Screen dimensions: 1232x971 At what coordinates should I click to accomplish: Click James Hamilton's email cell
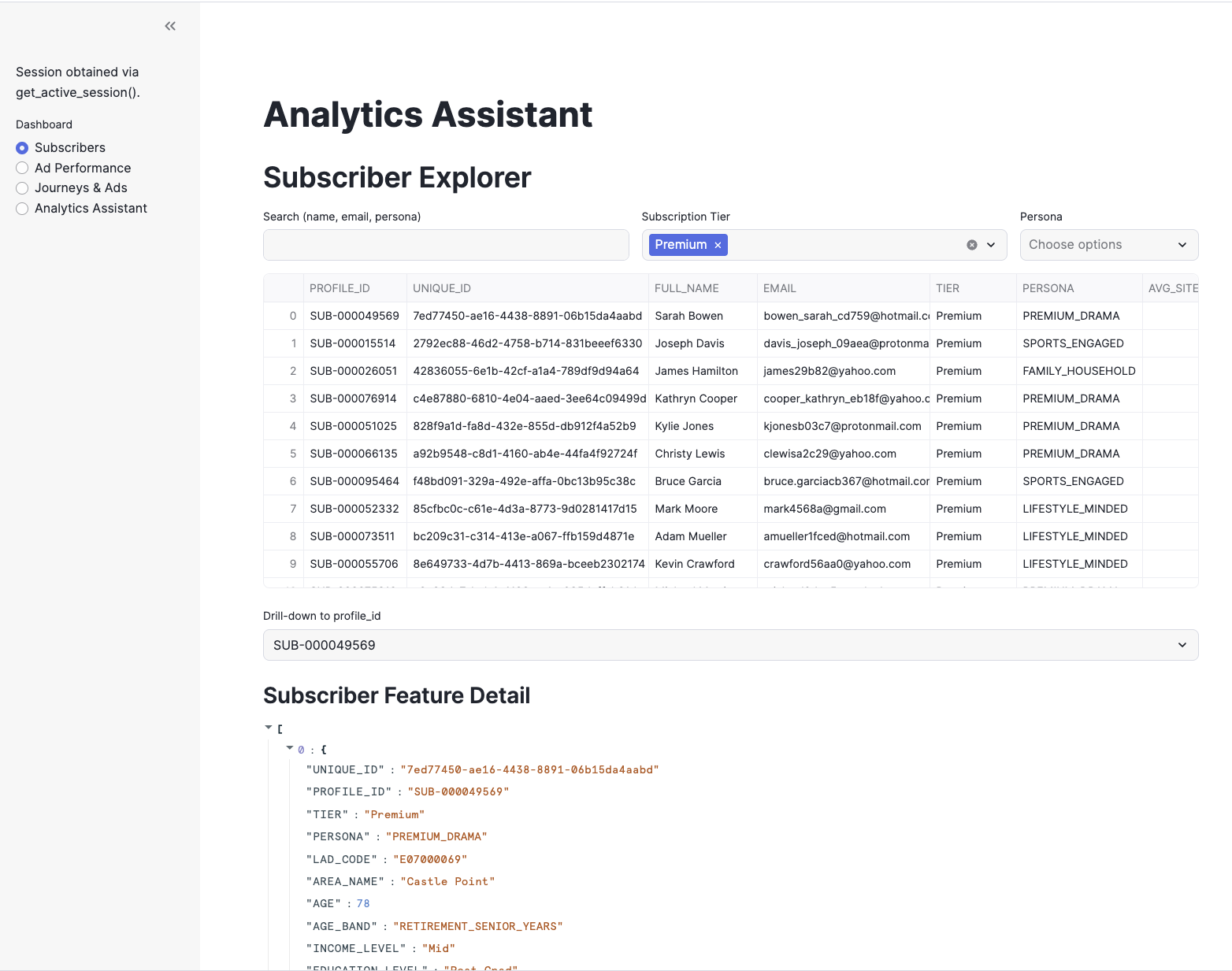[x=829, y=371]
